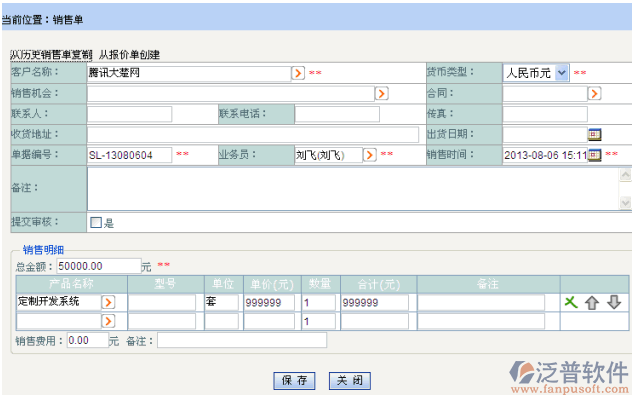This screenshot has width=639, height=405.
Task: Open product lookup for 定制开发系统 row
Action: coord(109,302)
